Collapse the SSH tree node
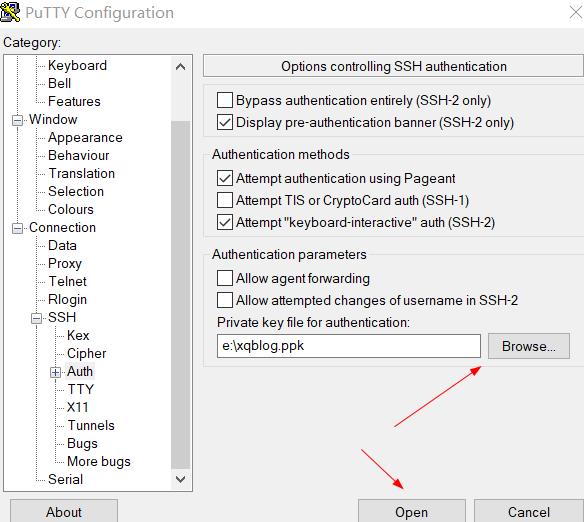Screen dimensions: 584x522 click(x=36, y=318)
